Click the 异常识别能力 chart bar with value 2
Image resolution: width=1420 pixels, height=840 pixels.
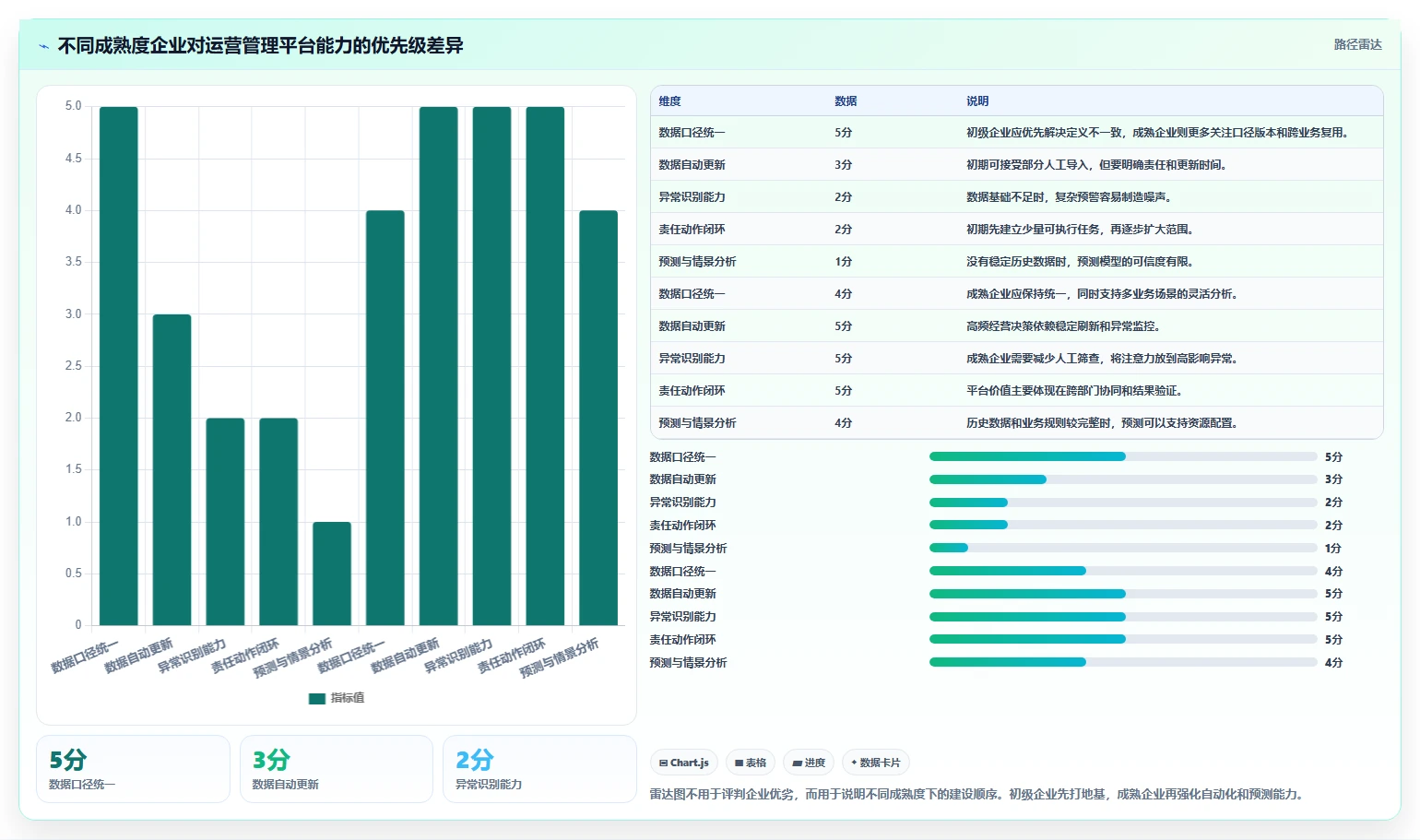(x=225, y=522)
